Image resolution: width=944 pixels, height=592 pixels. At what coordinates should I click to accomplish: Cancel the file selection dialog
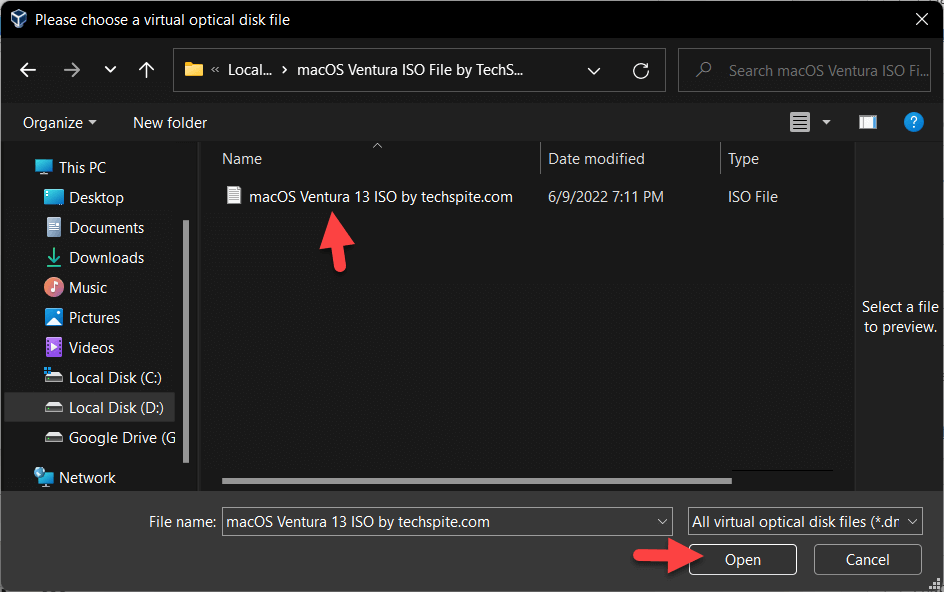pos(867,560)
